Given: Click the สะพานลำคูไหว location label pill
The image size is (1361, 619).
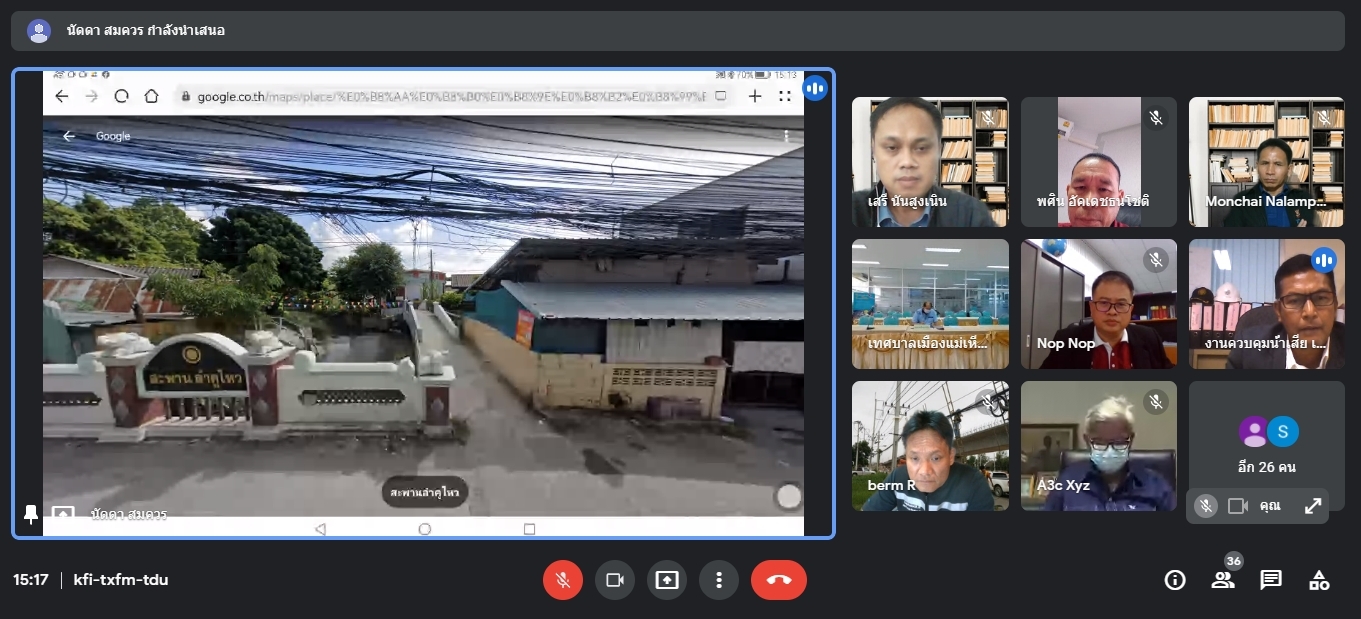Looking at the screenshot, I should click(425, 493).
